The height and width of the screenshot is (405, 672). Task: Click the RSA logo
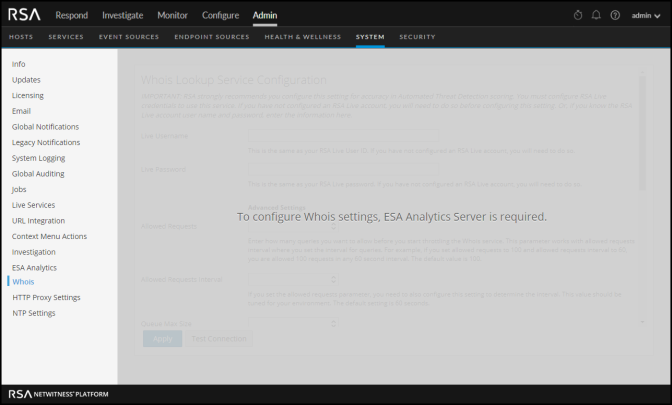[25, 15]
